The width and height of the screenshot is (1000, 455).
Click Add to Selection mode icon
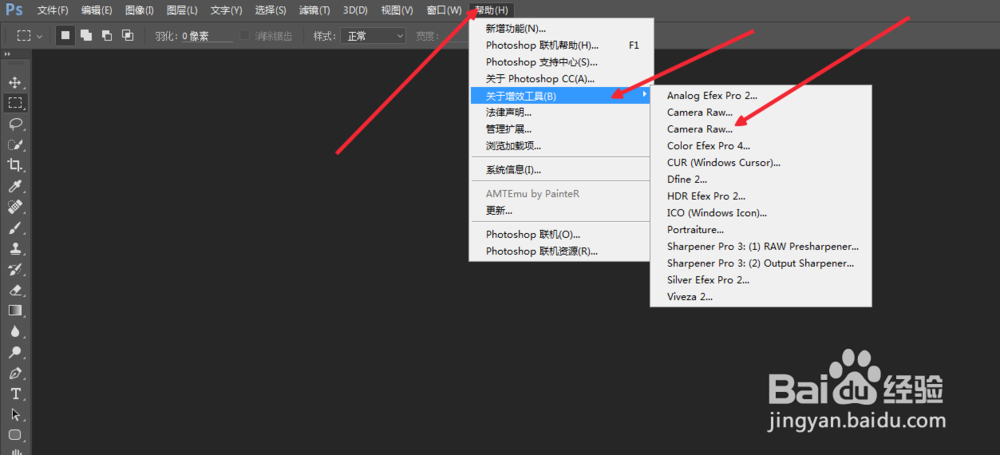point(86,36)
